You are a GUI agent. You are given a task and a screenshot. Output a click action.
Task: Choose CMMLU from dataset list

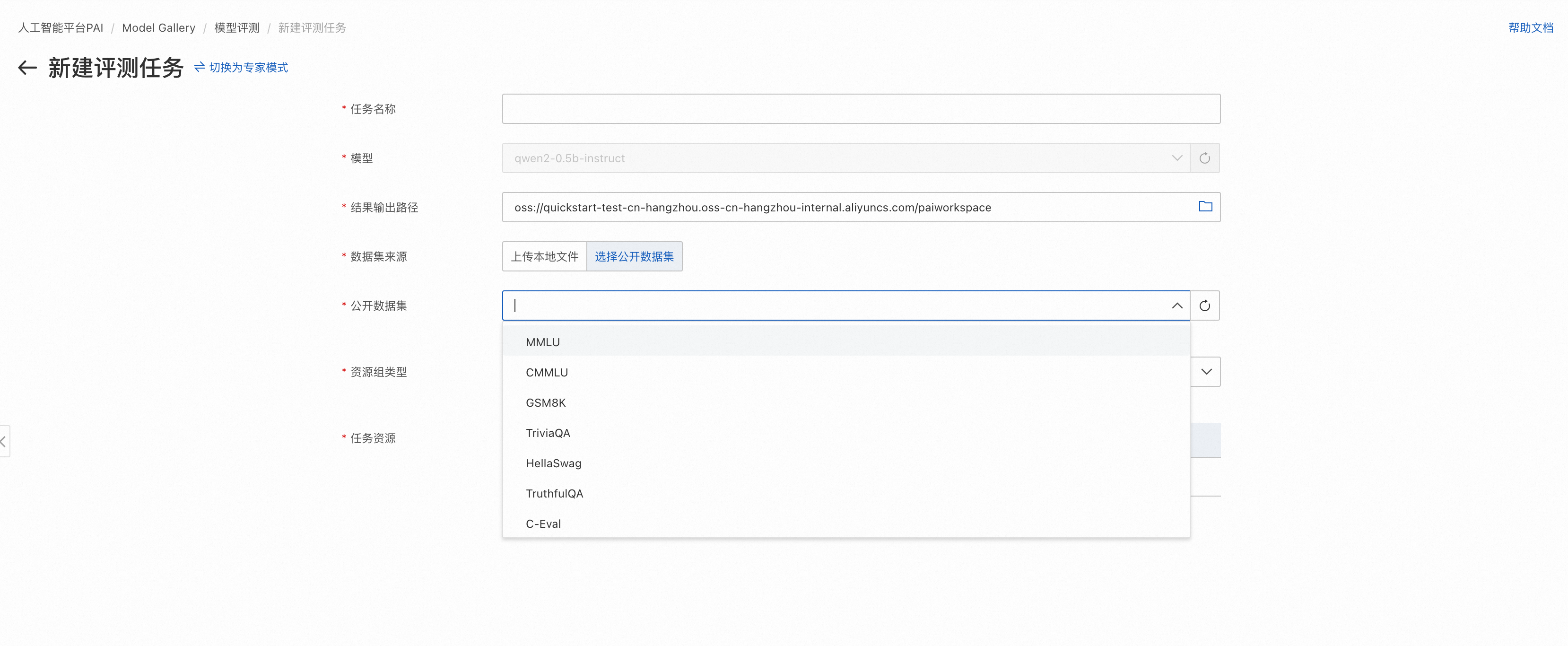point(546,373)
